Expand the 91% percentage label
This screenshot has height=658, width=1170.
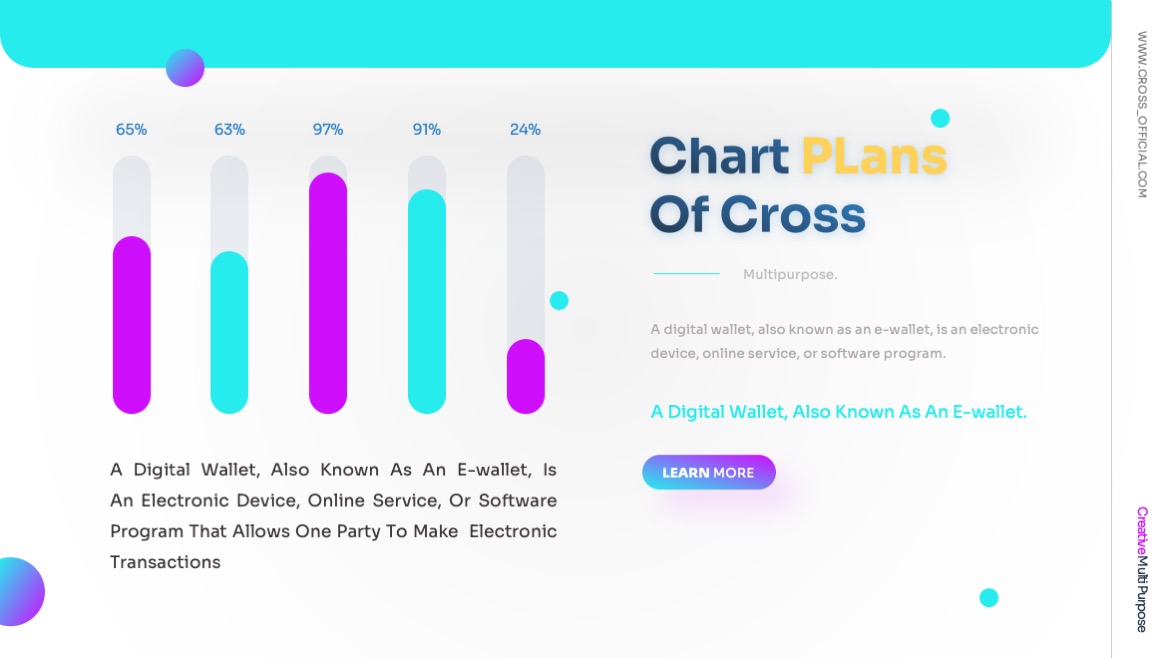tap(427, 129)
